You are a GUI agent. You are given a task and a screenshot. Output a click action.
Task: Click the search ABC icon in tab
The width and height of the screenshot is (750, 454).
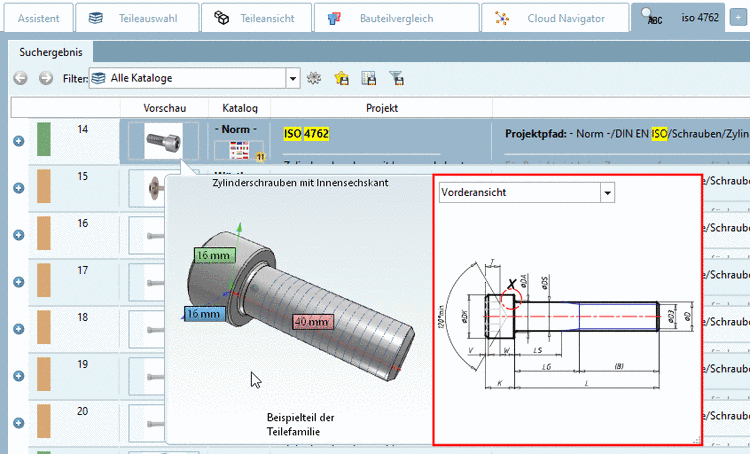[x=652, y=17]
